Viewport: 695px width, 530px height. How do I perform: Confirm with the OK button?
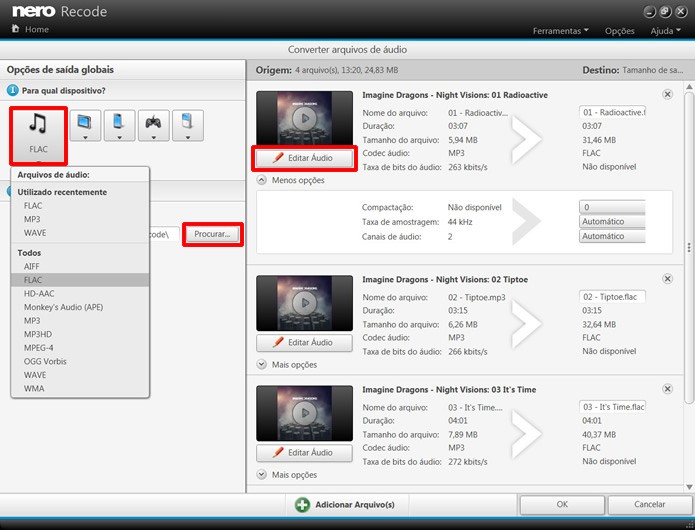562,504
